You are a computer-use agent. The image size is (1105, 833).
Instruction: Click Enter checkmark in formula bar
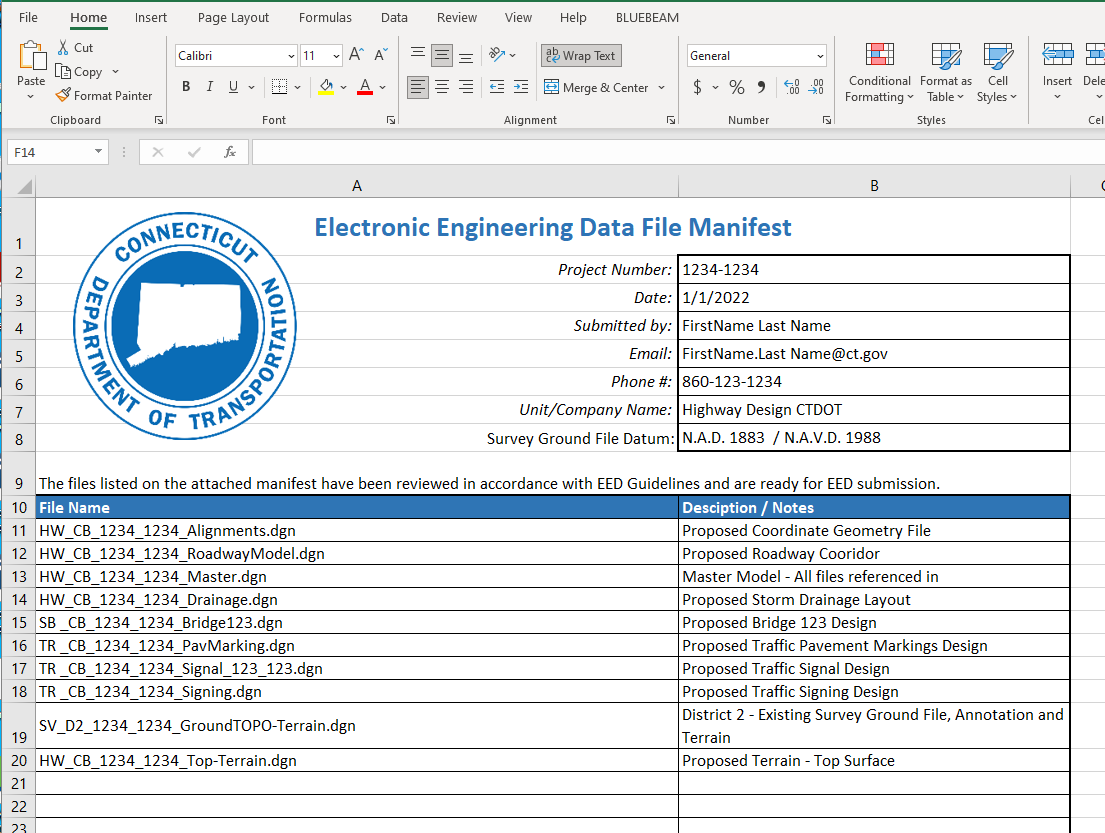[194, 152]
